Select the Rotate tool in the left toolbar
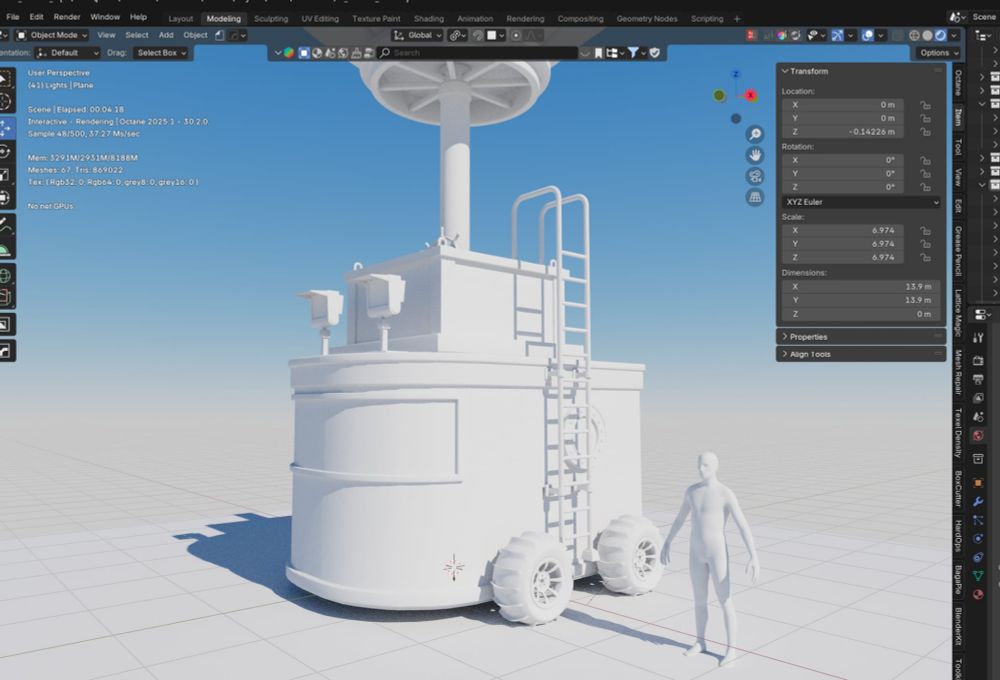The image size is (1000, 680). pos(5,152)
